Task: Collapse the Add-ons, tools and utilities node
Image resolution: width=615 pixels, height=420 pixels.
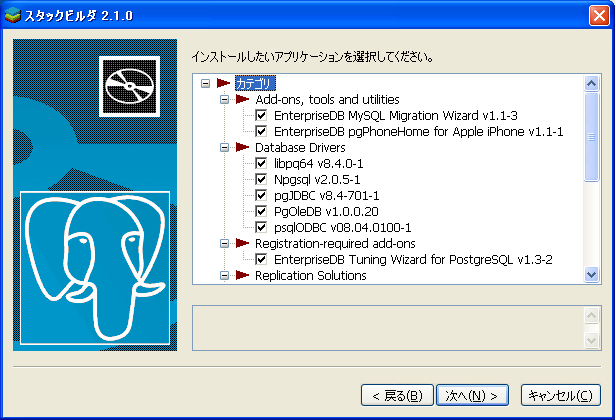Action: 224,99
